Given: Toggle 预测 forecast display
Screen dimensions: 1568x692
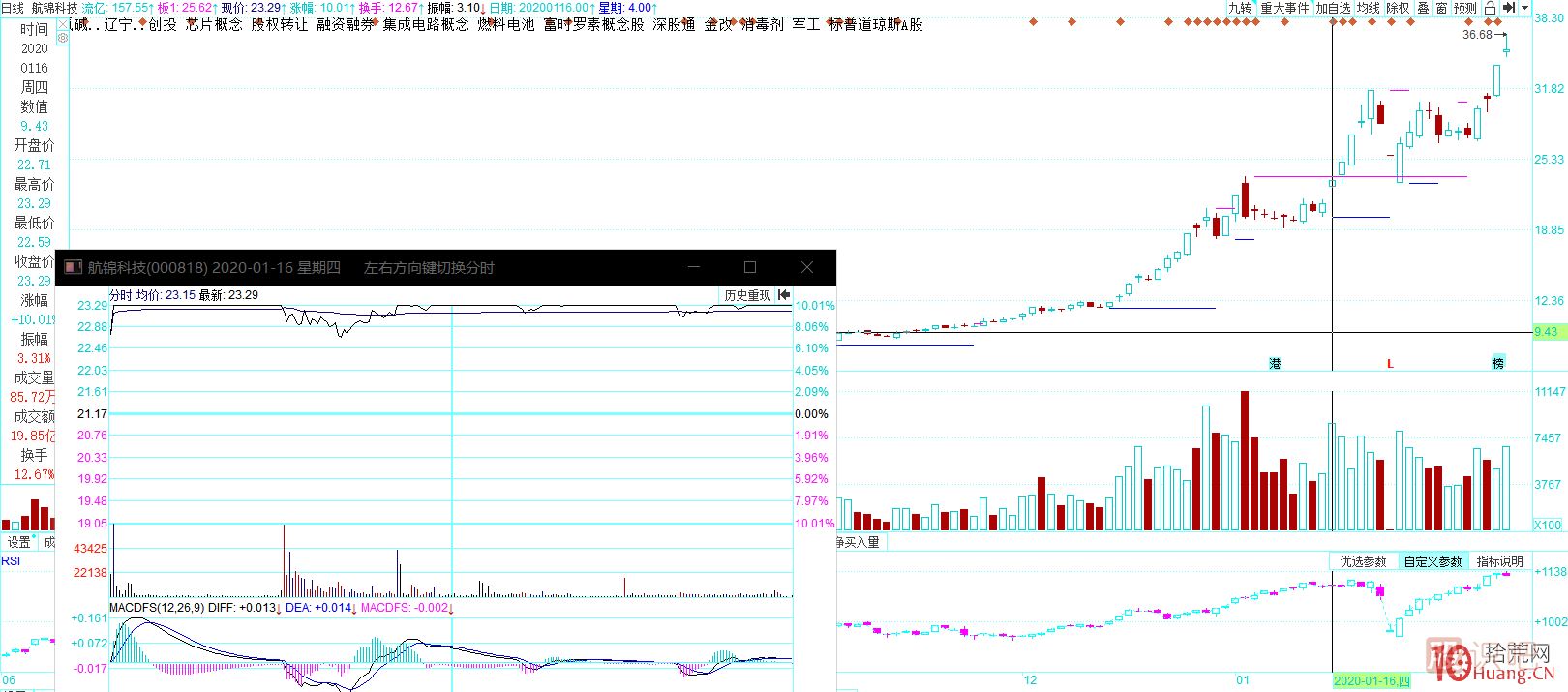Looking at the screenshot, I should coord(1465,8).
